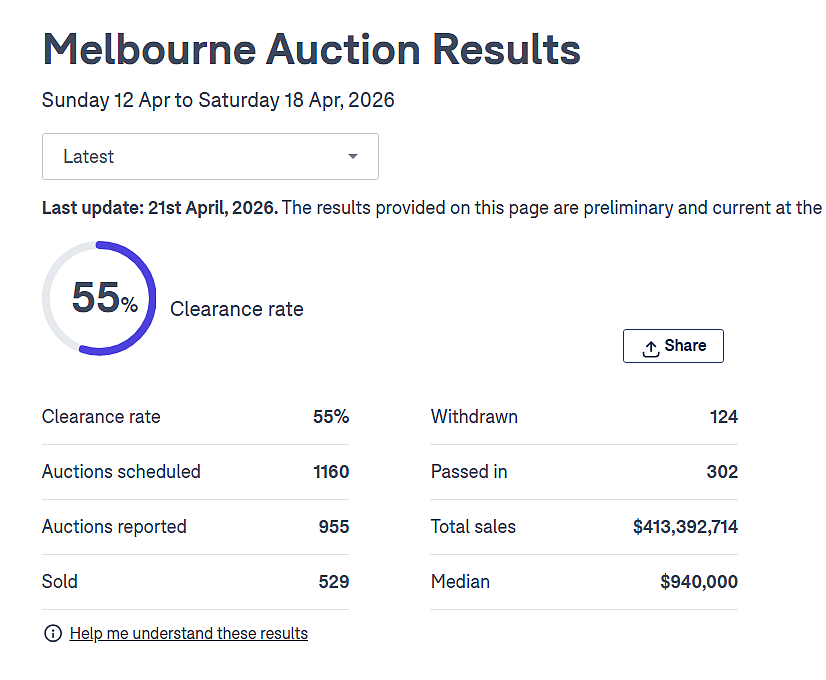Open the Latest period dropdown
This screenshot has width=826, height=680.
[x=210, y=156]
